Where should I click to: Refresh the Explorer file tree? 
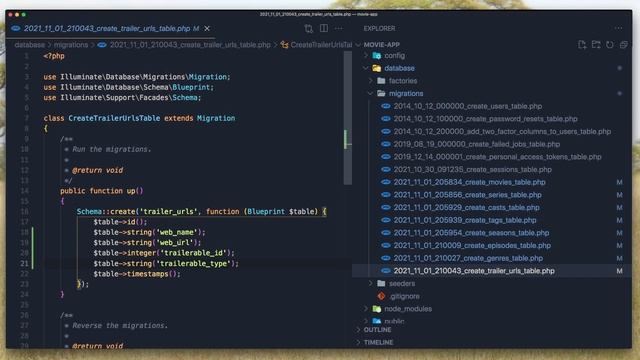point(610,44)
